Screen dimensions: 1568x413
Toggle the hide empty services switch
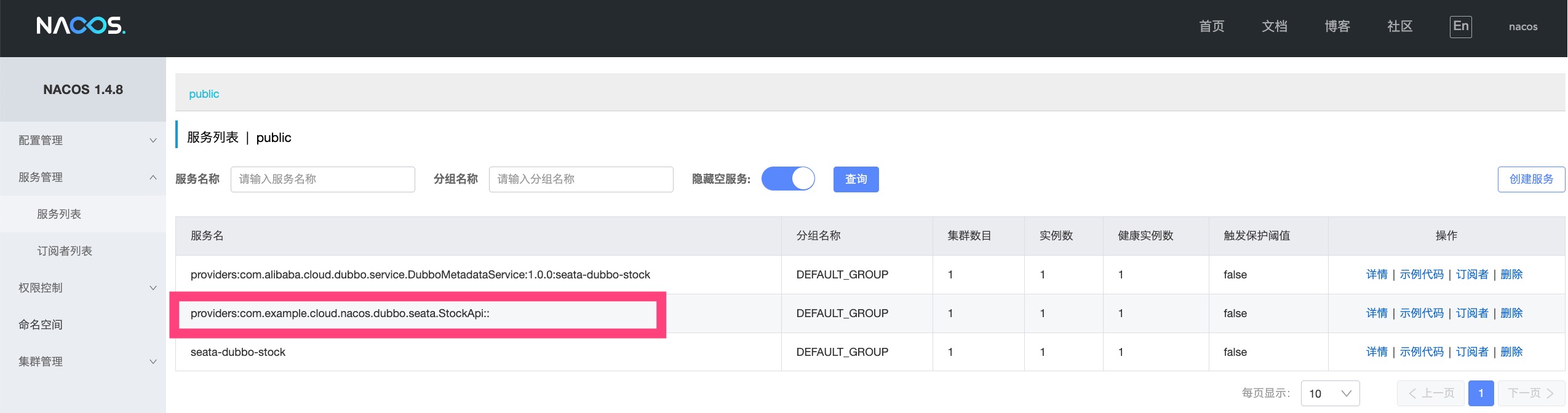(x=788, y=179)
